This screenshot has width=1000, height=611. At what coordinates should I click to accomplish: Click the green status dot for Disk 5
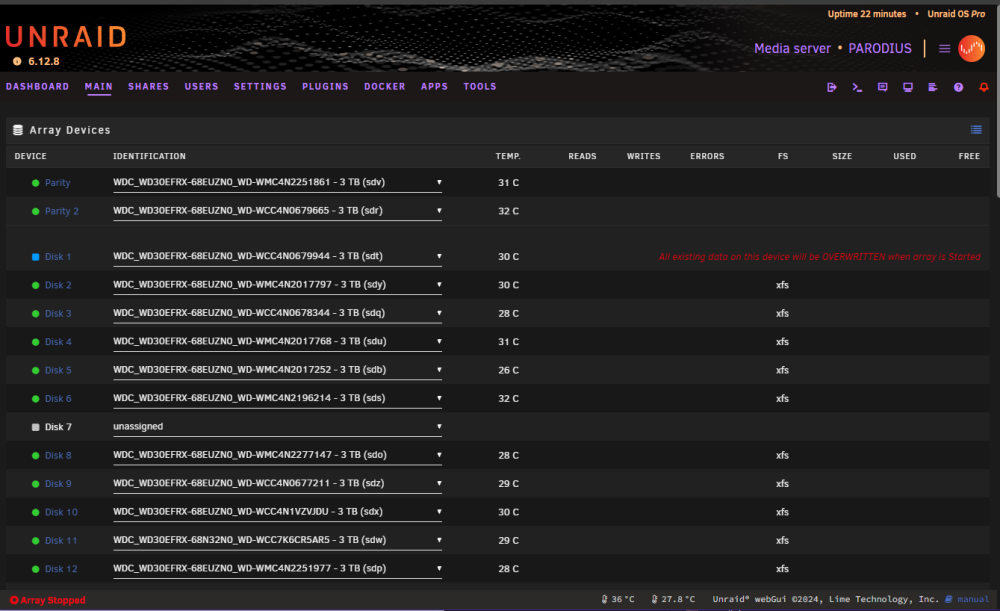36,371
